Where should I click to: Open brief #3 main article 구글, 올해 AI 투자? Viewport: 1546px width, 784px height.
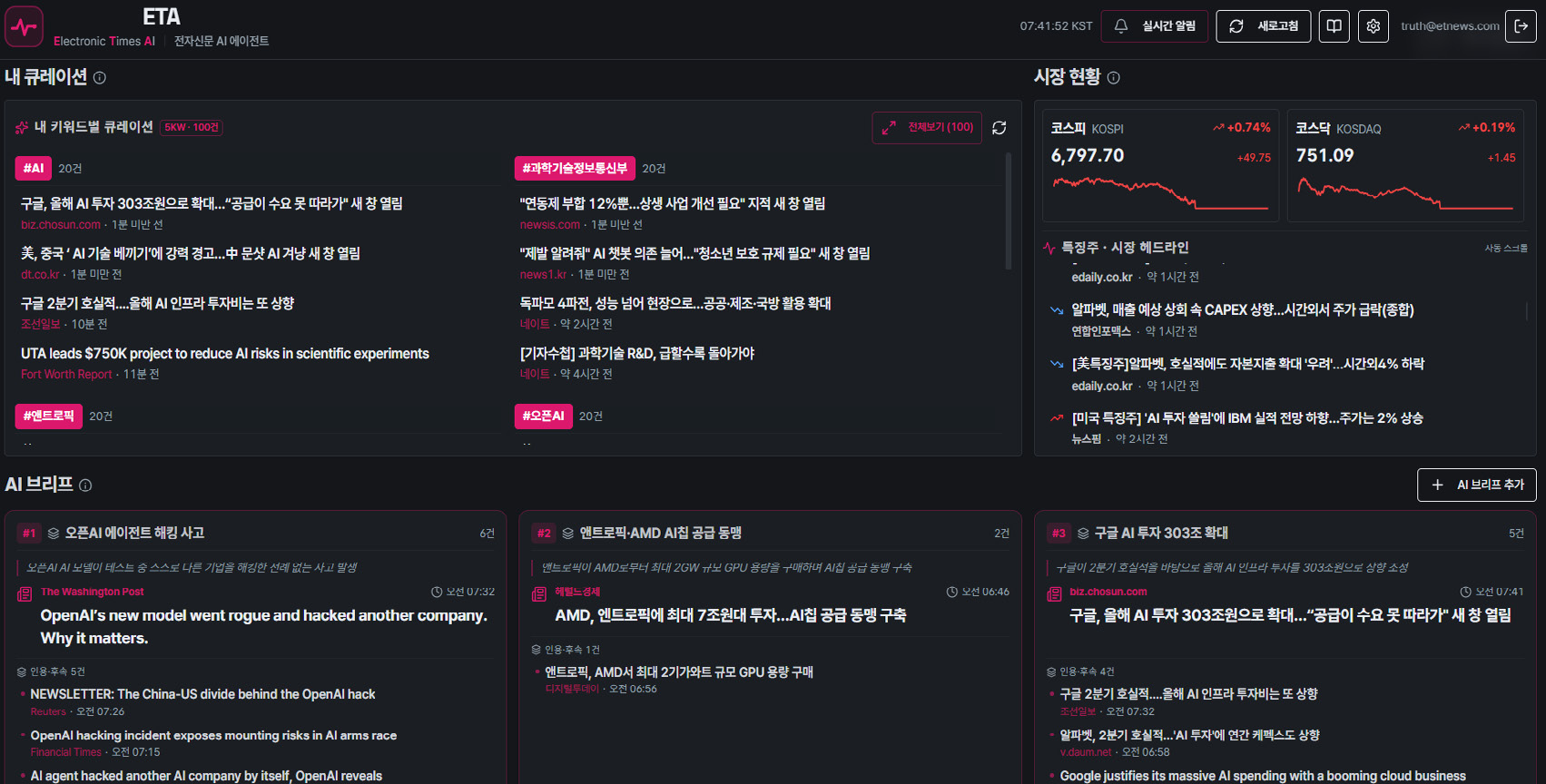pyautogui.click(x=1290, y=615)
